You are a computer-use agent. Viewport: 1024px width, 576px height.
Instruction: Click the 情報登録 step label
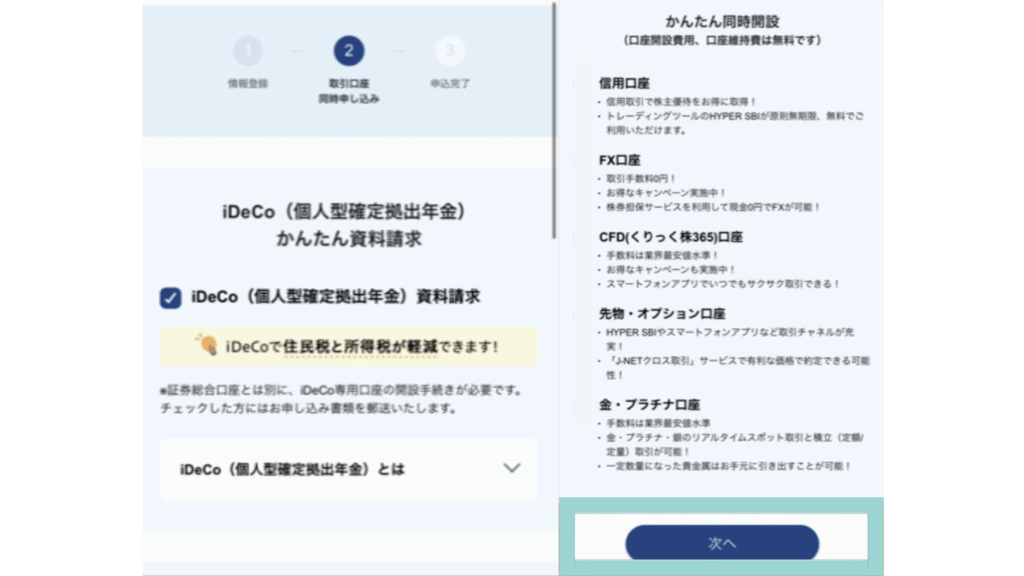248,84
